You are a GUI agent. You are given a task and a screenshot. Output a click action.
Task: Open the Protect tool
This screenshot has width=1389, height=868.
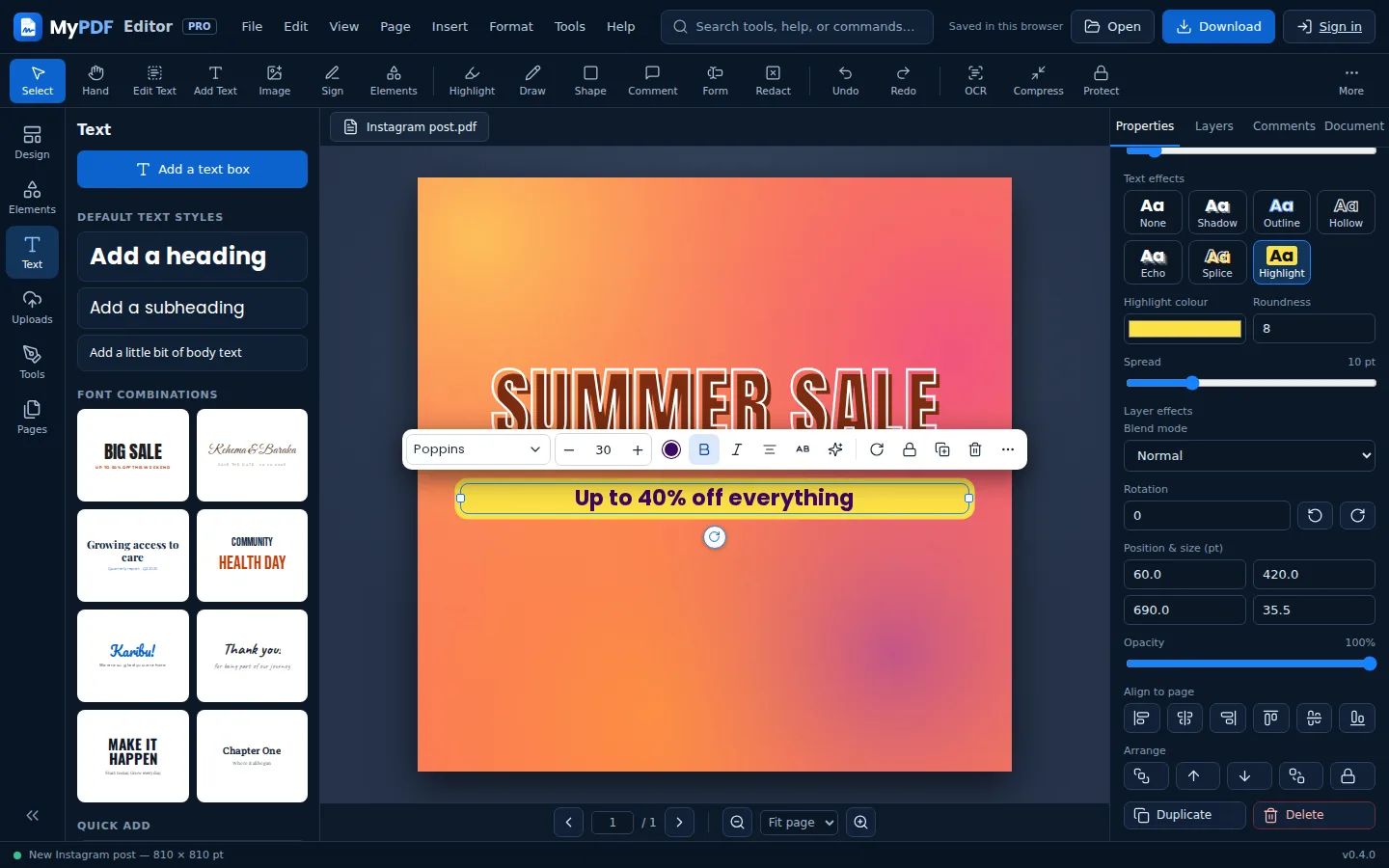click(1101, 80)
